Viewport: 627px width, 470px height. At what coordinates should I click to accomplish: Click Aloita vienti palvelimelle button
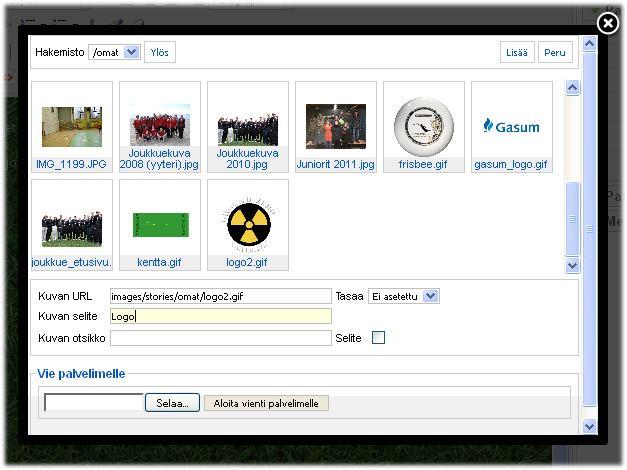click(x=266, y=403)
